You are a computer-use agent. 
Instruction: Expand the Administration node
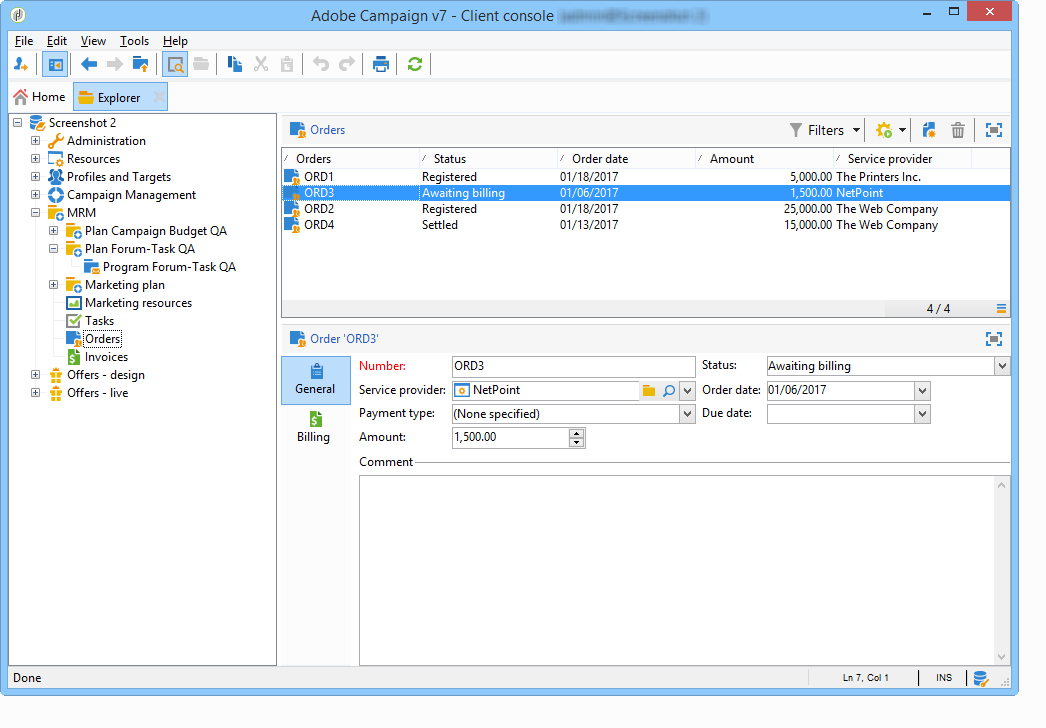(35, 141)
